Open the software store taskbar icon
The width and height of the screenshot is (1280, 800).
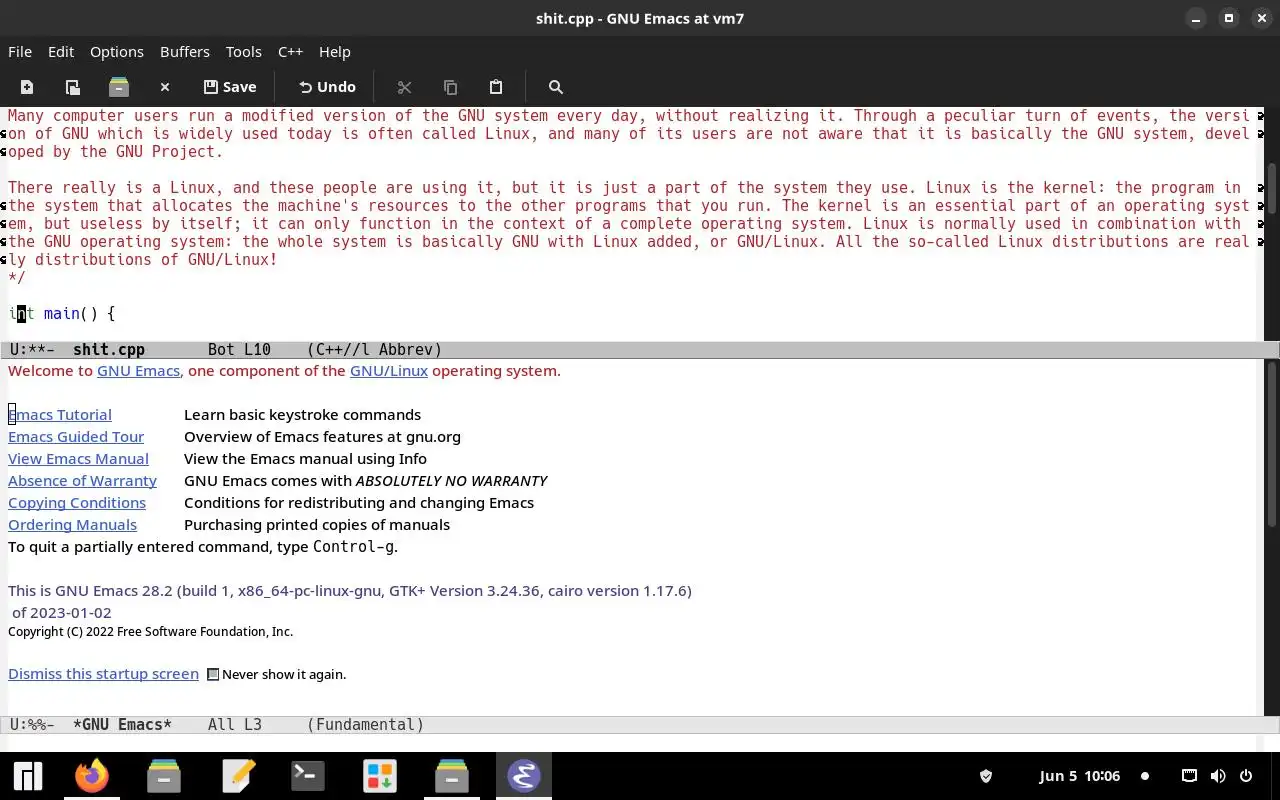click(380, 776)
